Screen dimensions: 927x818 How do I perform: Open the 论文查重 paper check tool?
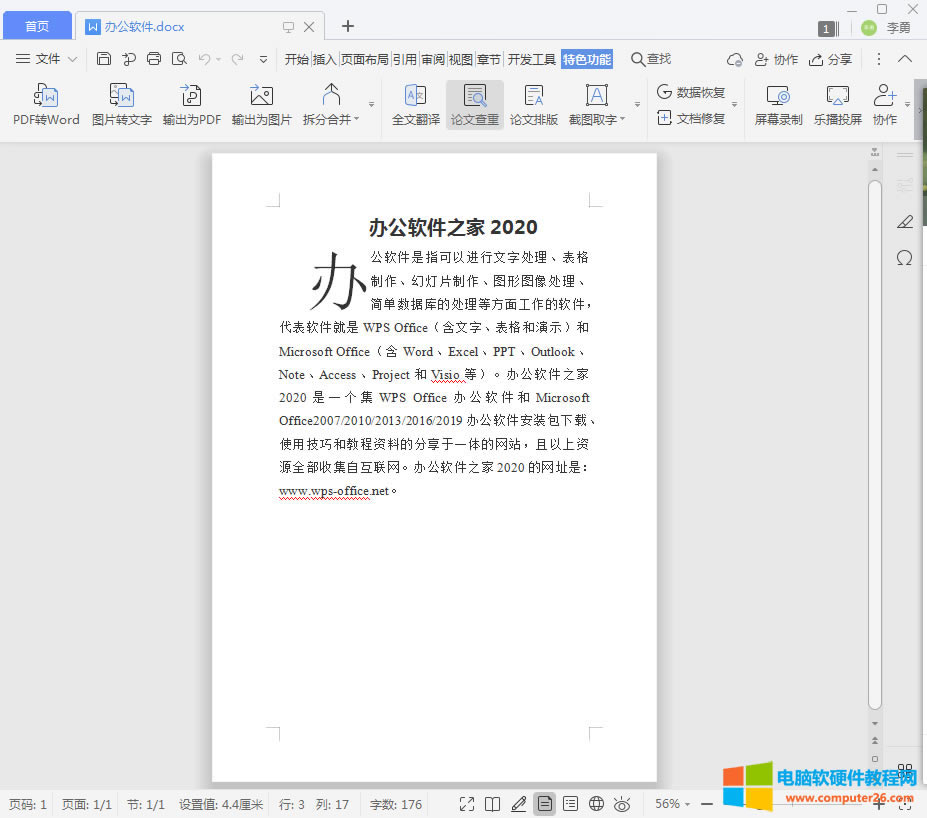[474, 104]
